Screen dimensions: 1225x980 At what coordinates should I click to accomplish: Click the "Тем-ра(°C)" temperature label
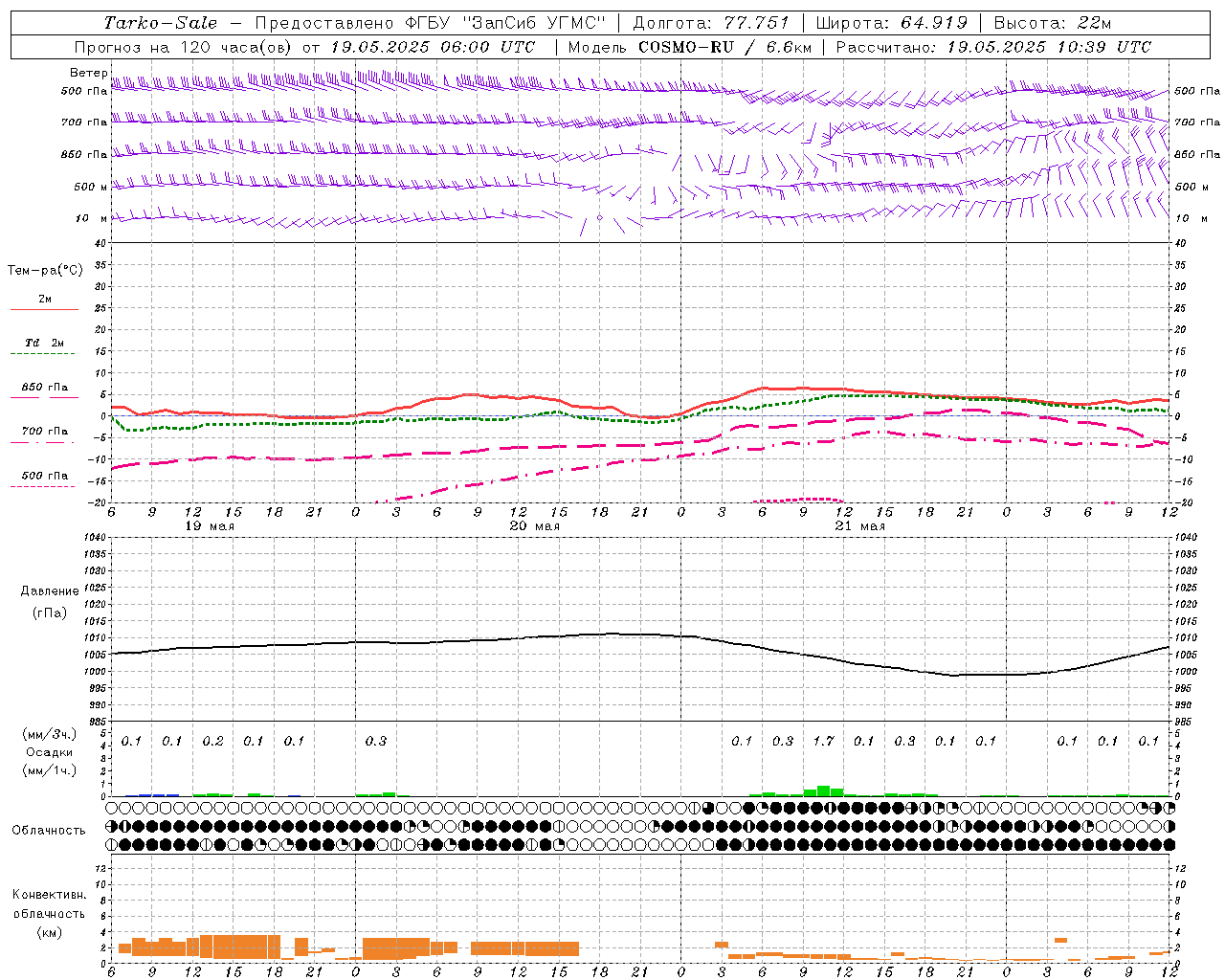45,271
